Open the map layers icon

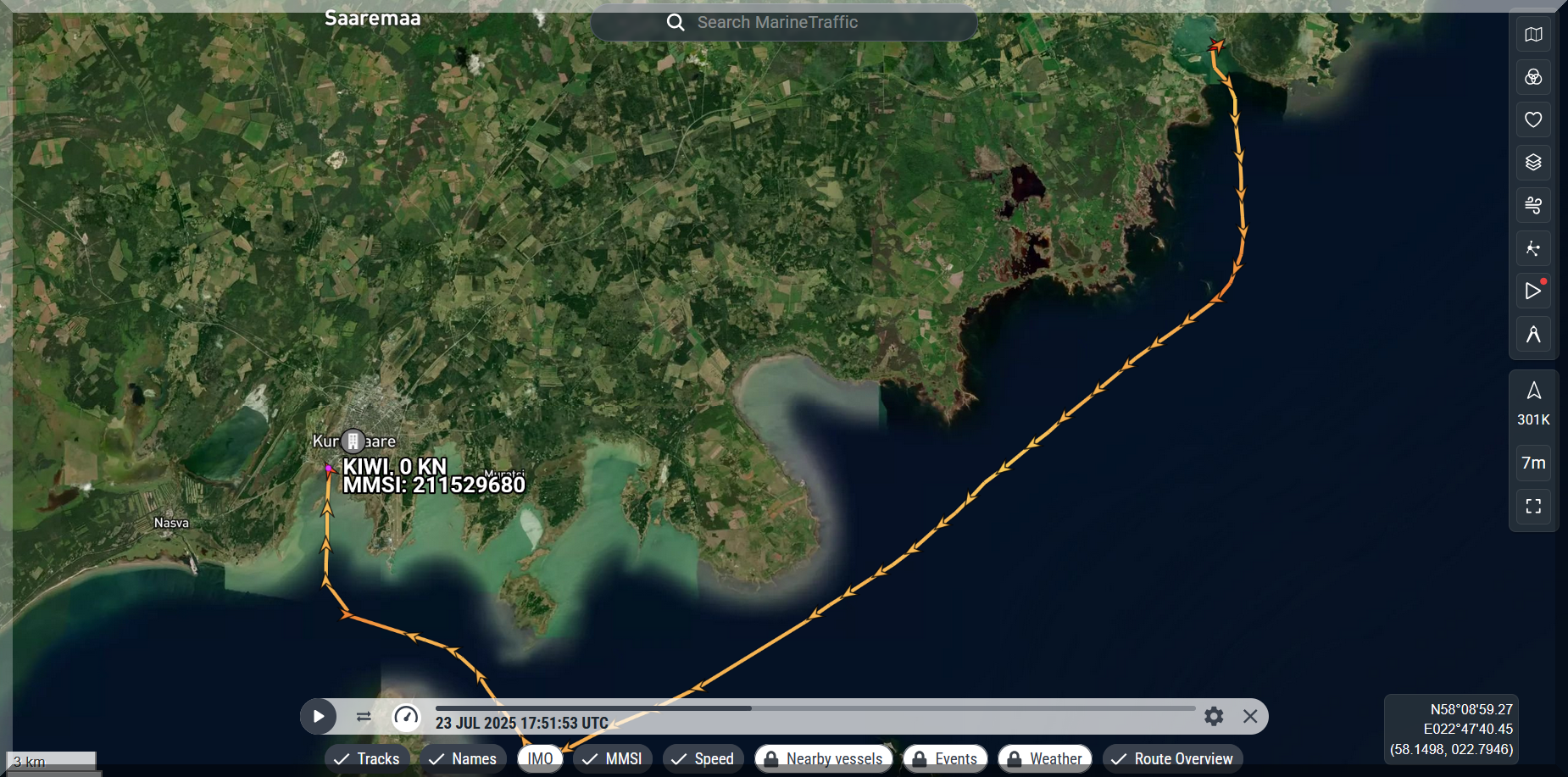tap(1533, 163)
